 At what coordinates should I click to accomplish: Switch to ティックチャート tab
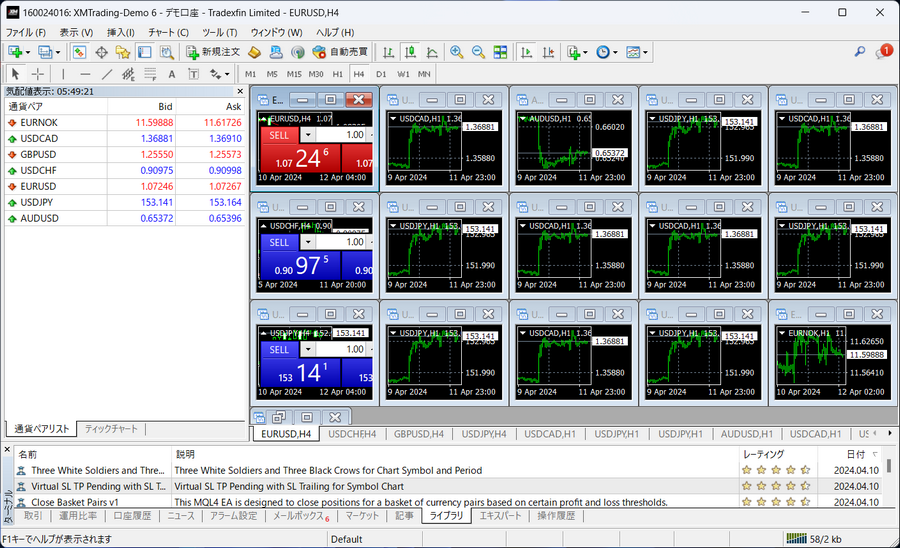pos(111,429)
